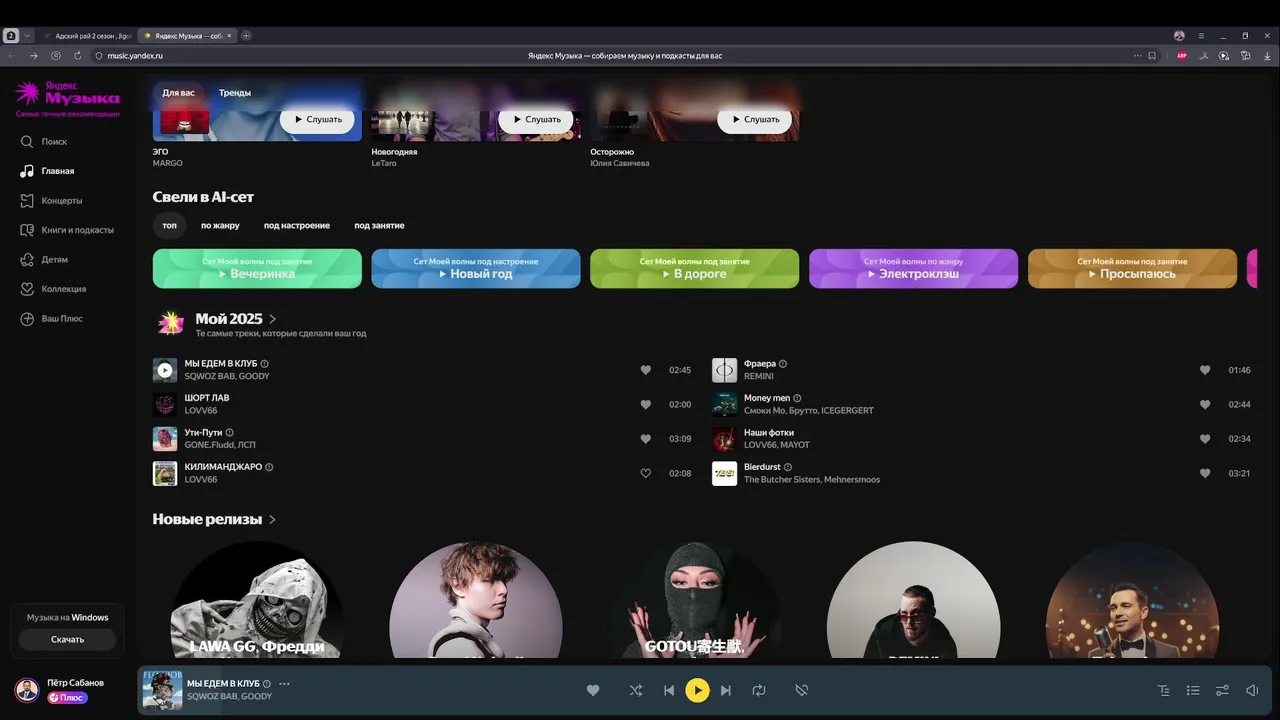
Task: Click the dislike crossed-heart icon in player
Action: click(801, 690)
